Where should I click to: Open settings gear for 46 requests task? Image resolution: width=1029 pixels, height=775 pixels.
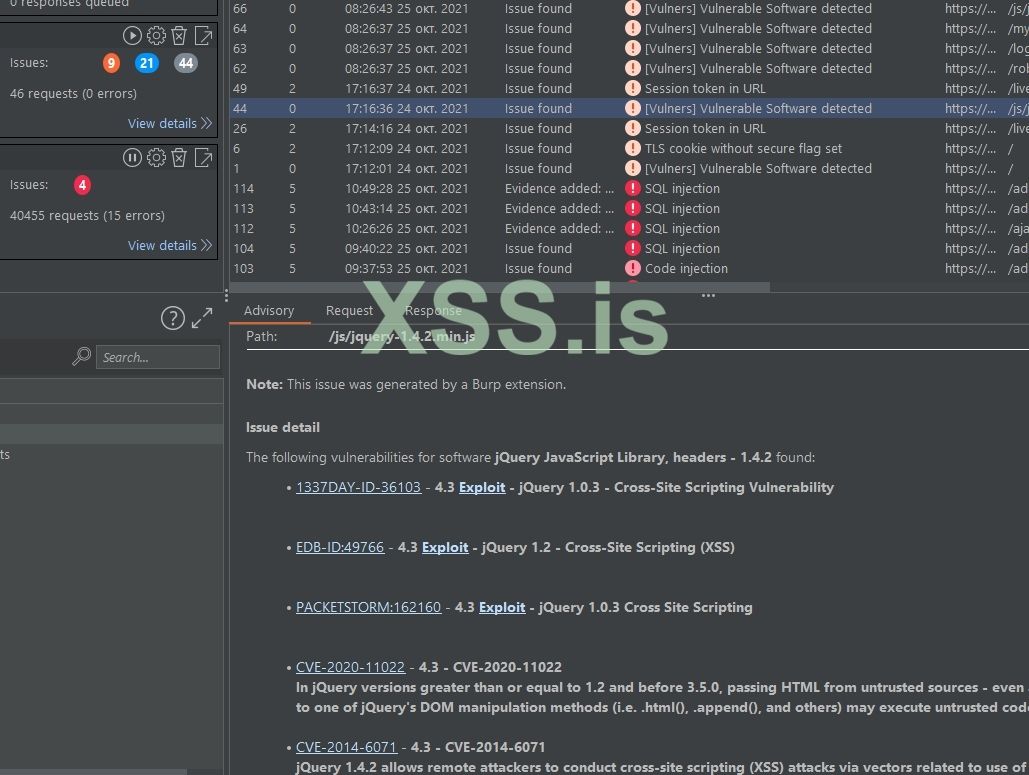pyautogui.click(x=156, y=35)
